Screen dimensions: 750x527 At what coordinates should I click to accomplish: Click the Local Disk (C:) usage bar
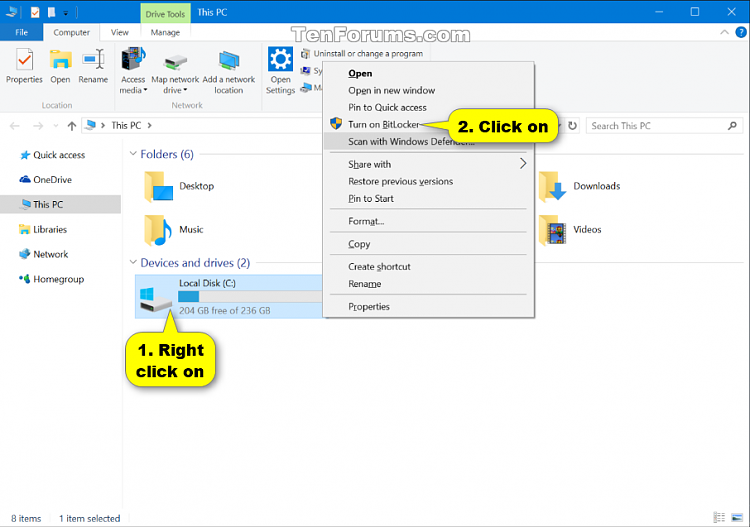coord(250,296)
